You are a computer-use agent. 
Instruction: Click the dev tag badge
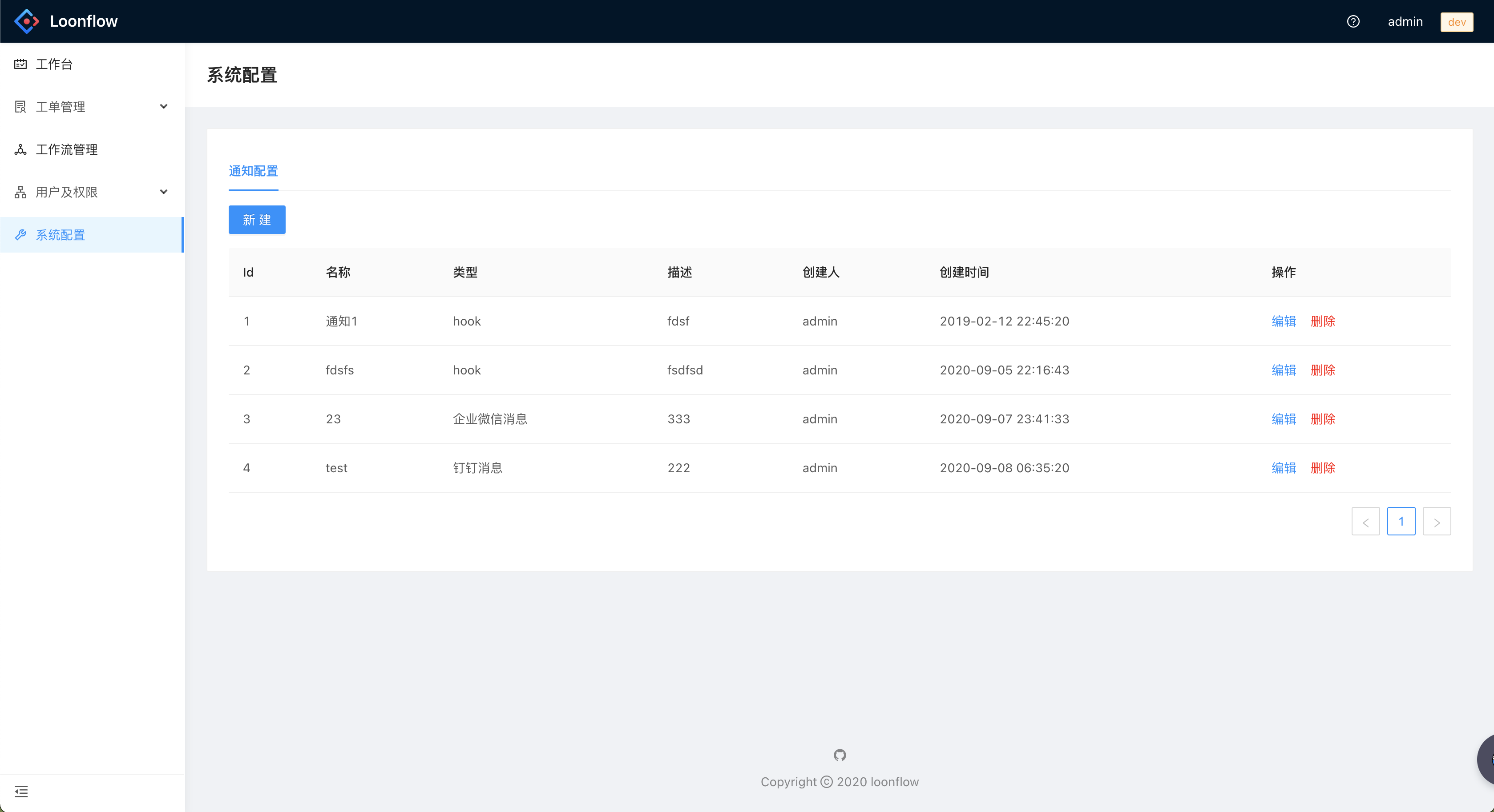[1457, 22]
